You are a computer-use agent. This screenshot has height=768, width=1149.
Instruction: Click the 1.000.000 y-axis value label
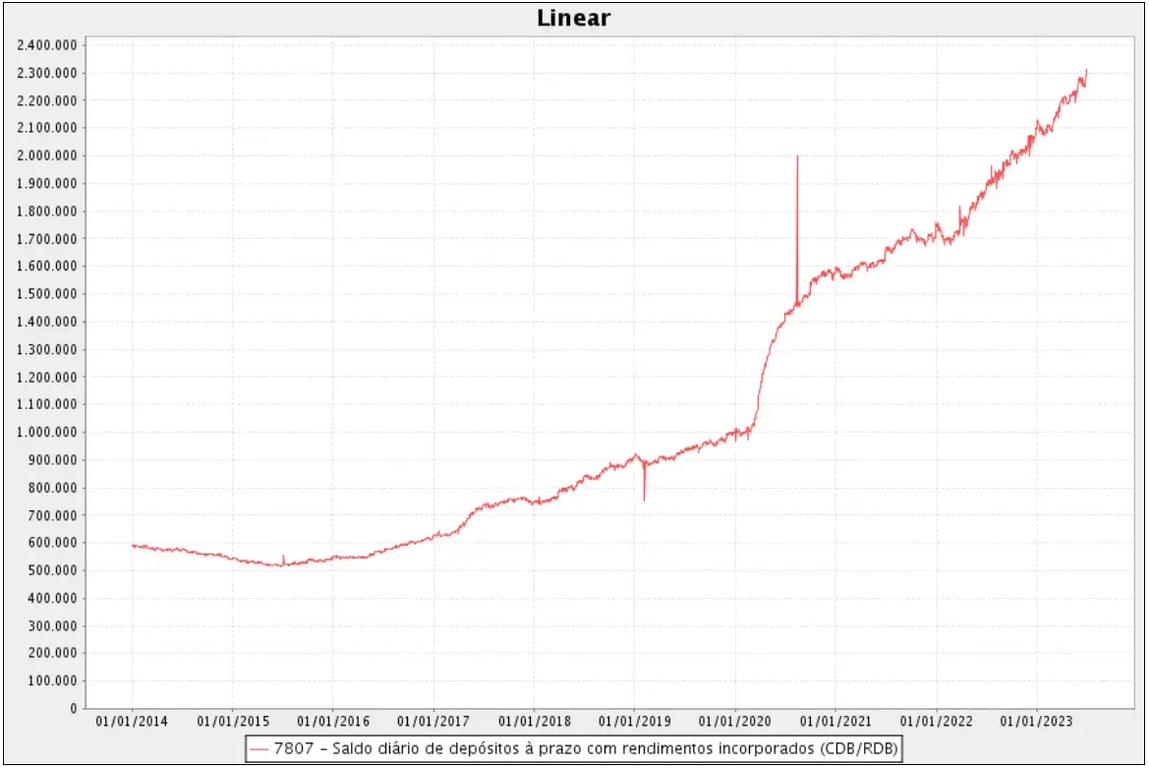47,432
